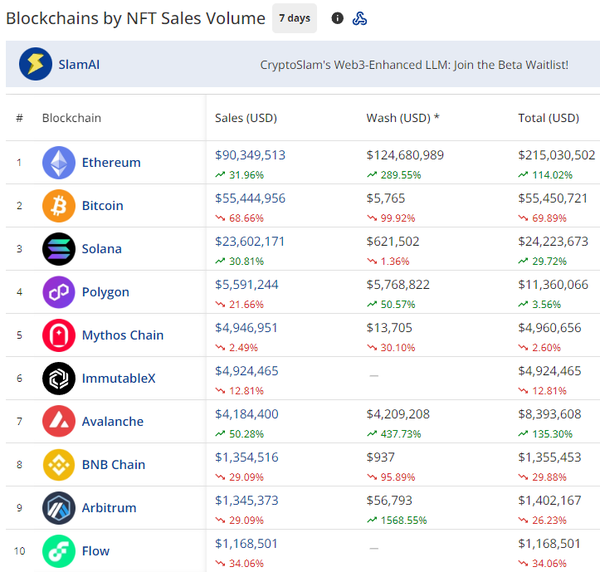Click the info icon beside 7 days
Viewport: 600px width, 572px height.
[337, 18]
